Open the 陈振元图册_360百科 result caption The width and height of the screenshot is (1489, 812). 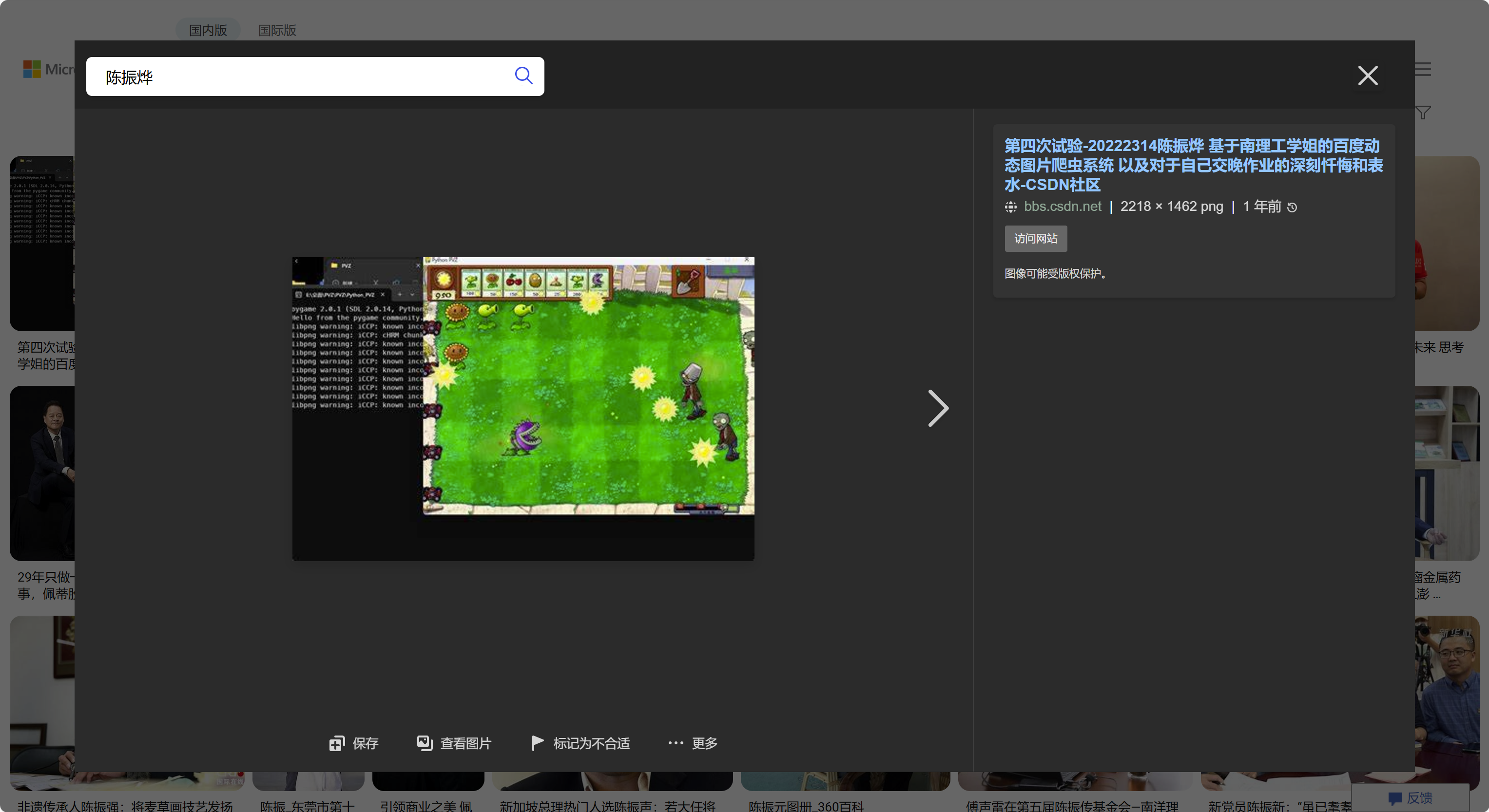[806, 806]
